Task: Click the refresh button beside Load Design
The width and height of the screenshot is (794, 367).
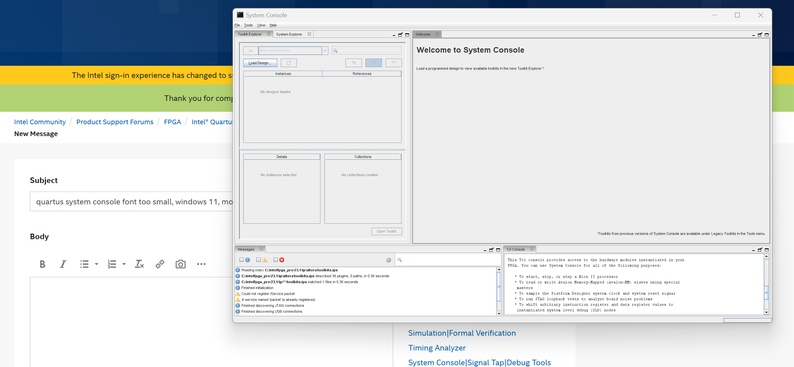Action: (289, 63)
